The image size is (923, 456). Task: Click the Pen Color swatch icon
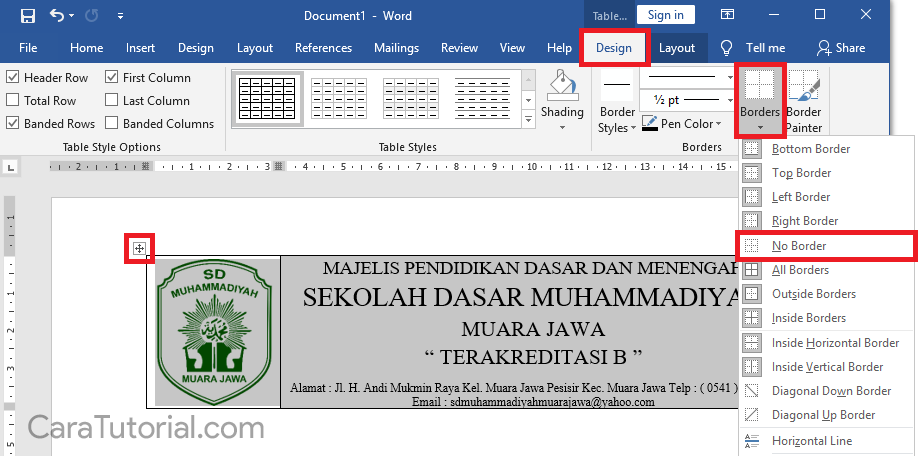(x=650, y=124)
